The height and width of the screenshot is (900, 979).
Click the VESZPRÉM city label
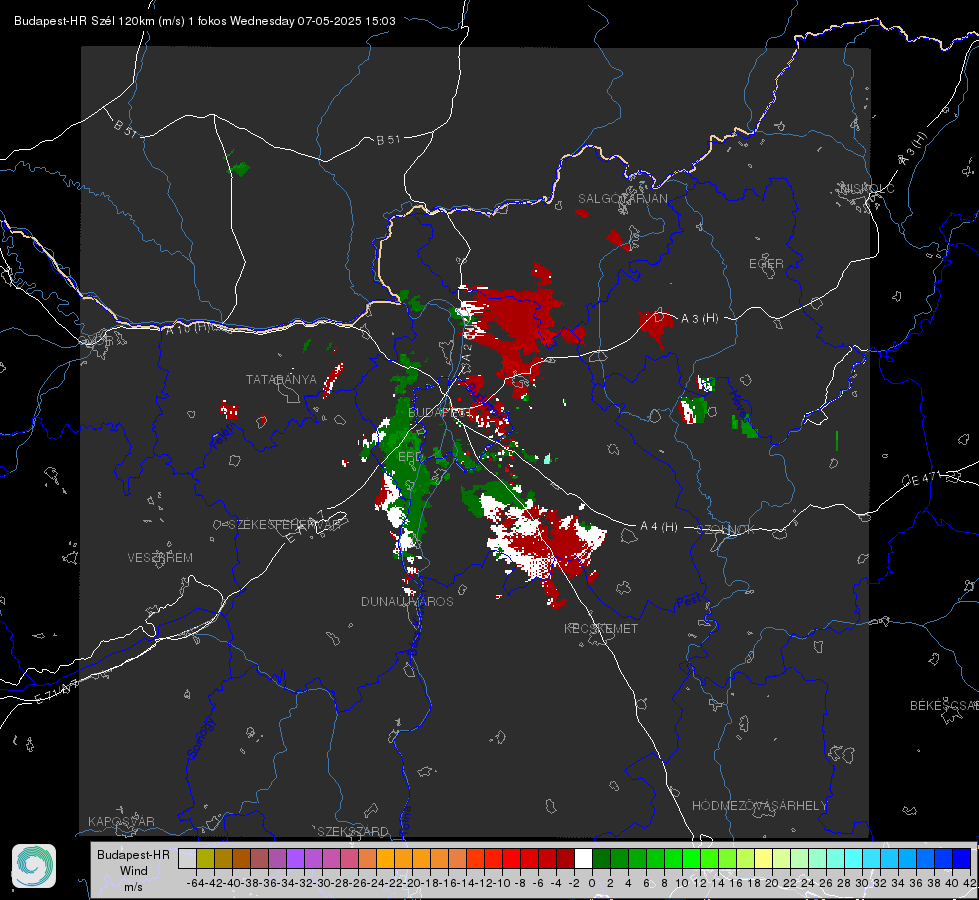(x=160, y=557)
